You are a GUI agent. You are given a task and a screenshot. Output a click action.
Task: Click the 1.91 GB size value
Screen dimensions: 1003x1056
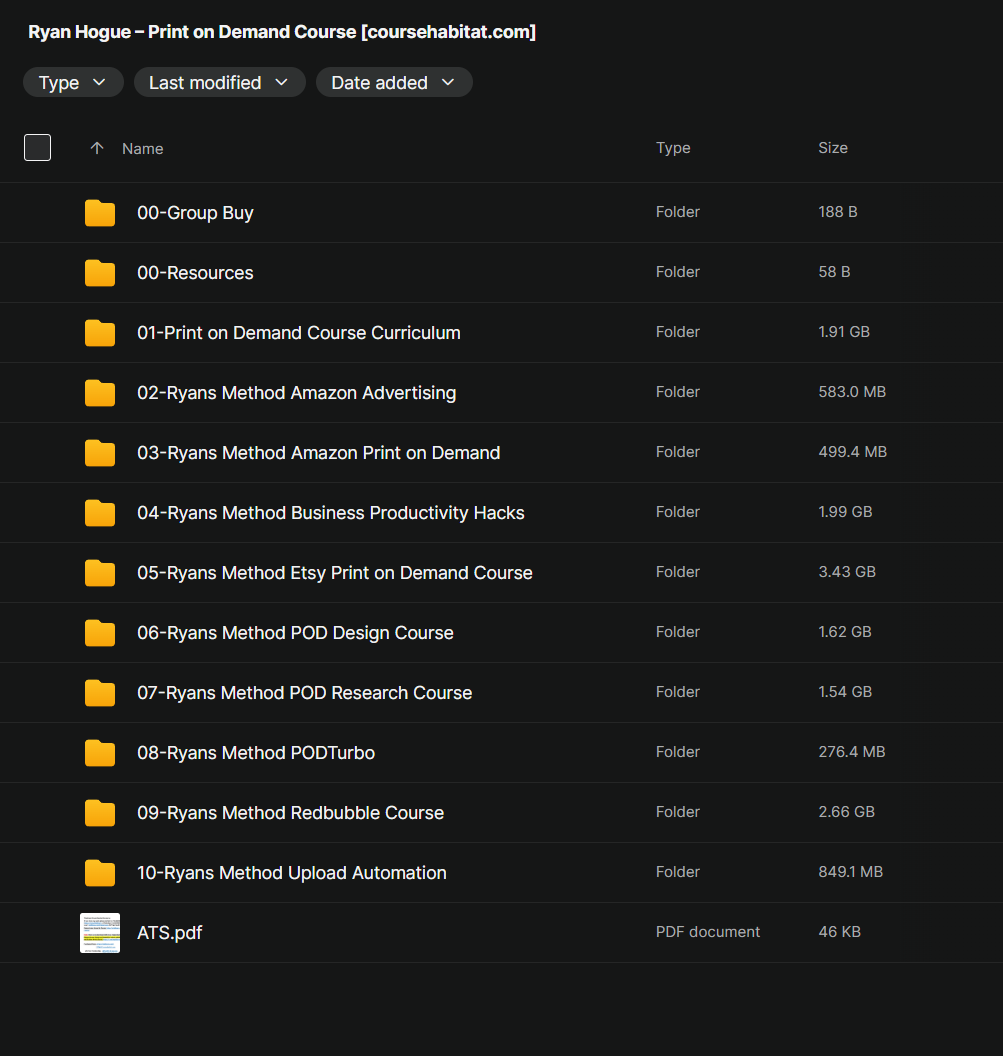(x=844, y=331)
